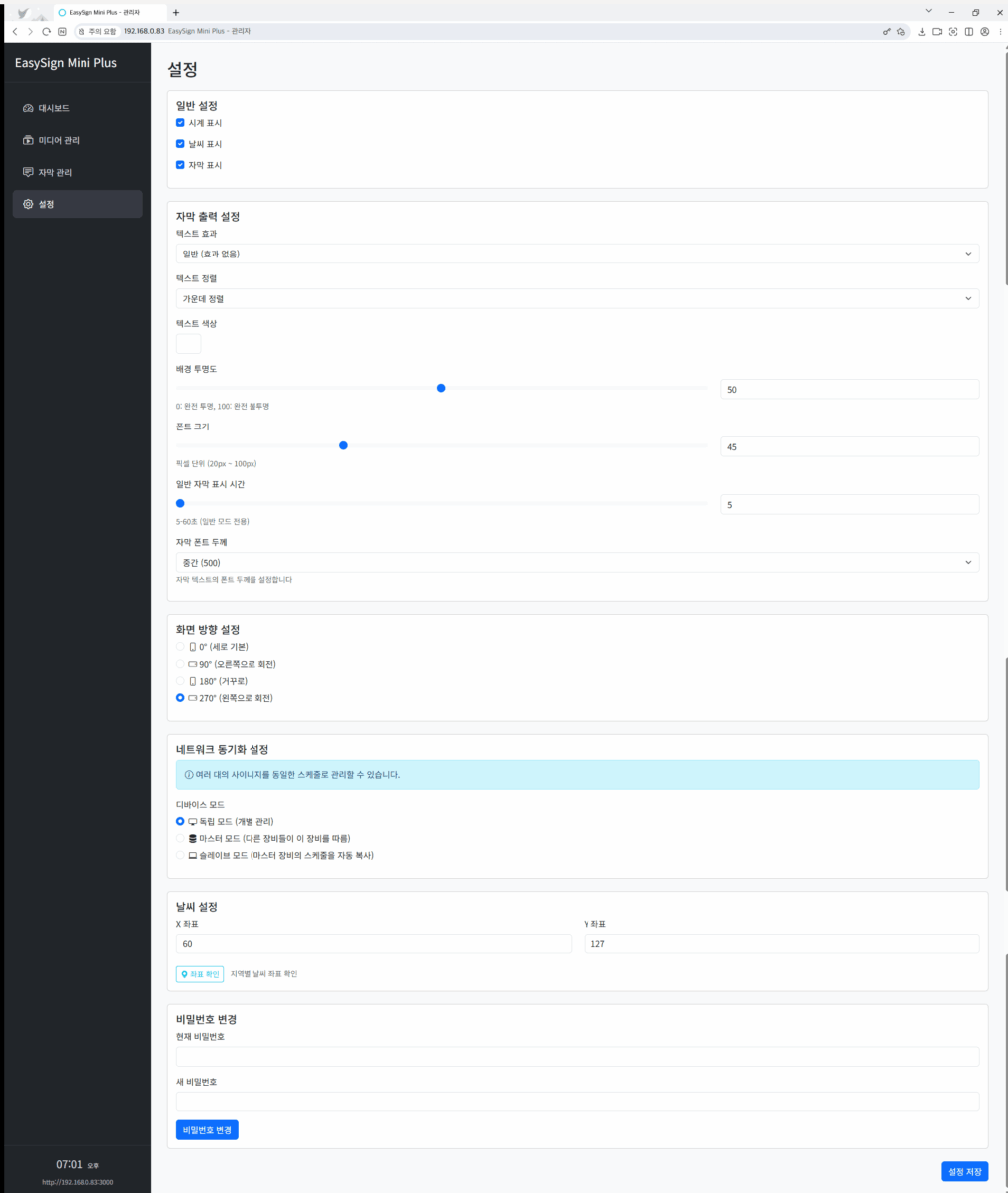Open the tab search chevron in the title bar

click(x=929, y=11)
